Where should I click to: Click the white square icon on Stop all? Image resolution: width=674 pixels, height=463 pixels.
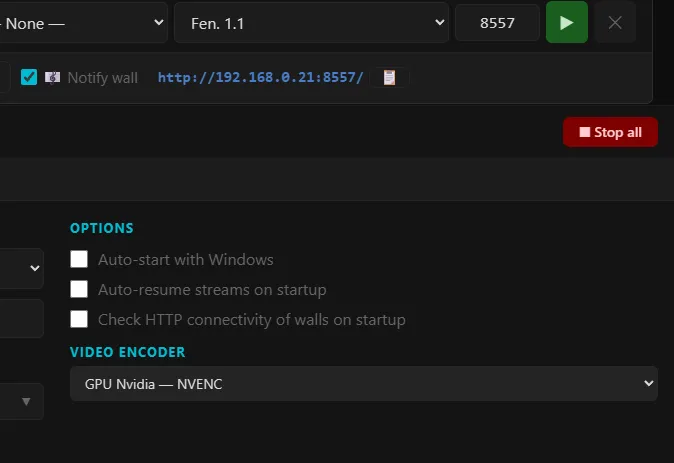(x=585, y=132)
